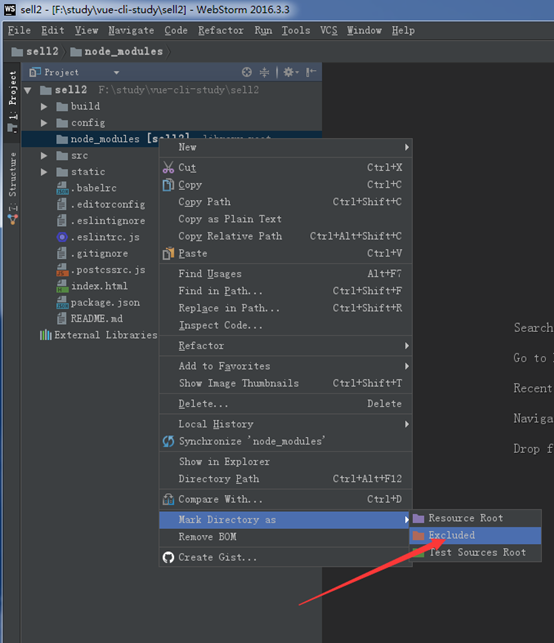Viewport: 554px width, 643px height.
Task: Select README.md in project tree
Action: (96, 319)
